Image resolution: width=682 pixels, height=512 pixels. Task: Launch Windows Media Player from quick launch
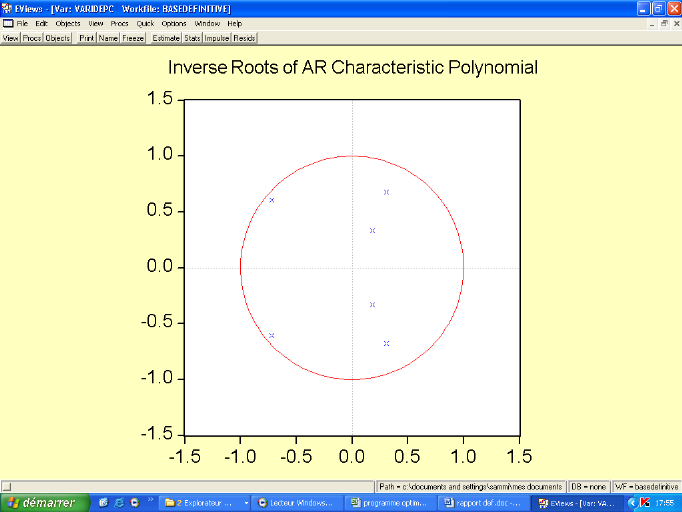click(x=135, y=503)
